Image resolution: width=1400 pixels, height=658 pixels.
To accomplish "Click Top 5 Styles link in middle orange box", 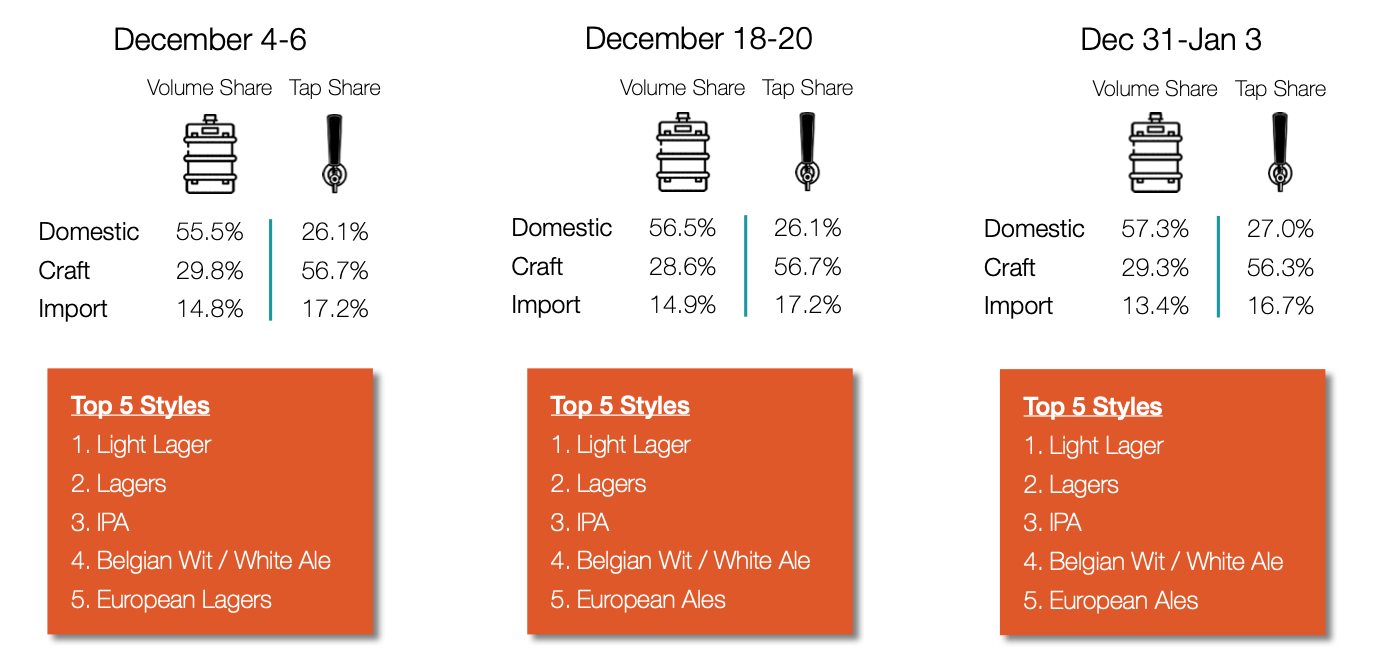I will [620, 405].
